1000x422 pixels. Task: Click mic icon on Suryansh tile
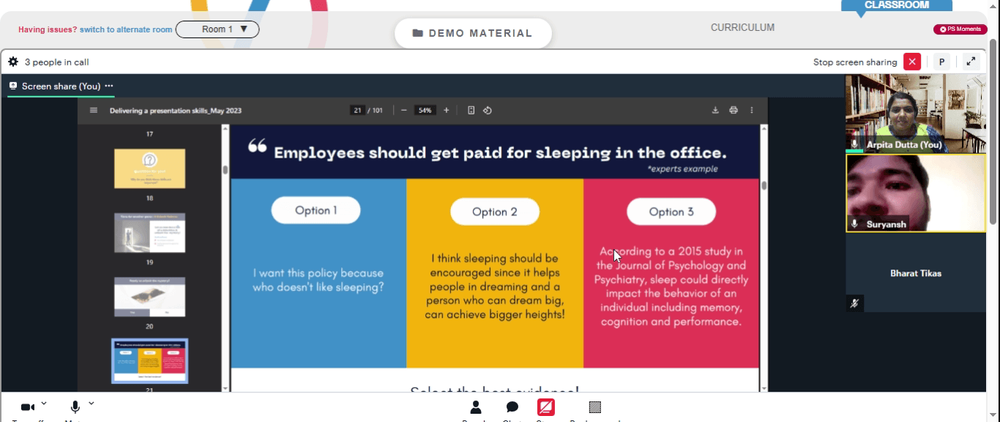855,224
